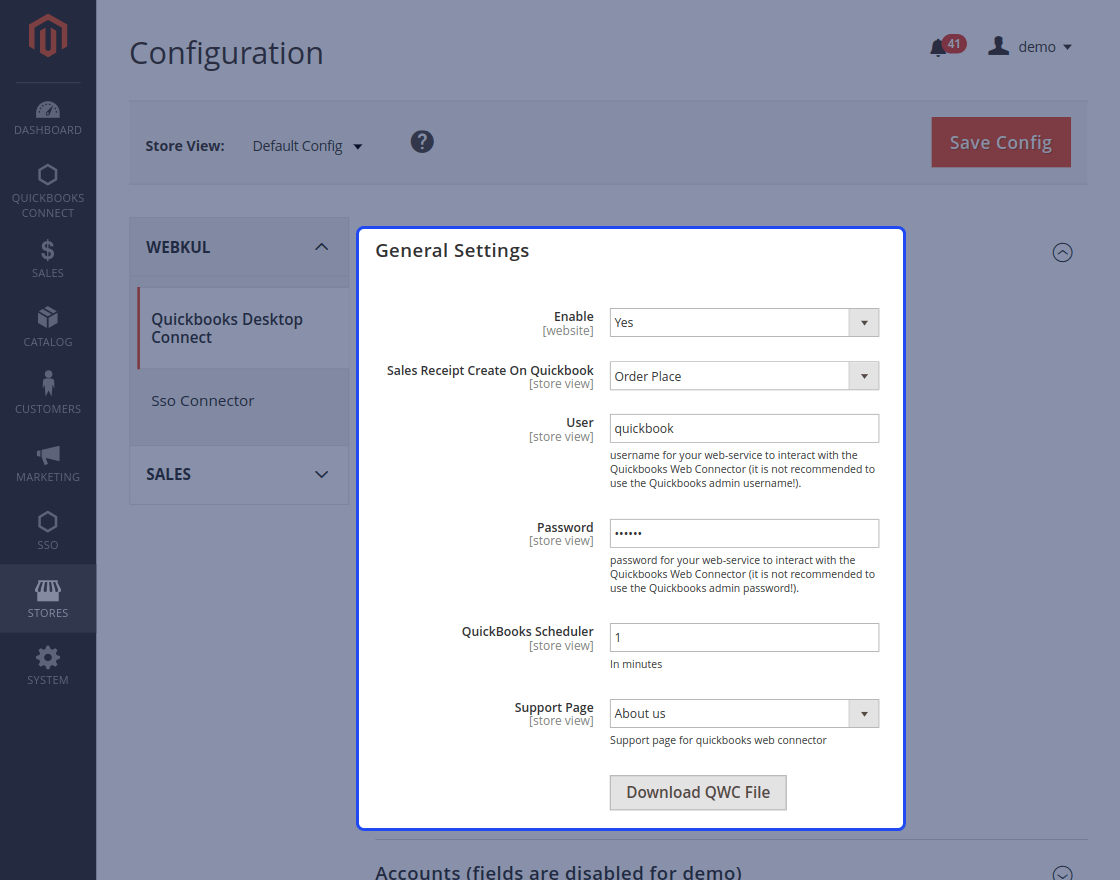
Task: Click the Store View help question-mark icon
Action: (422, 141)
